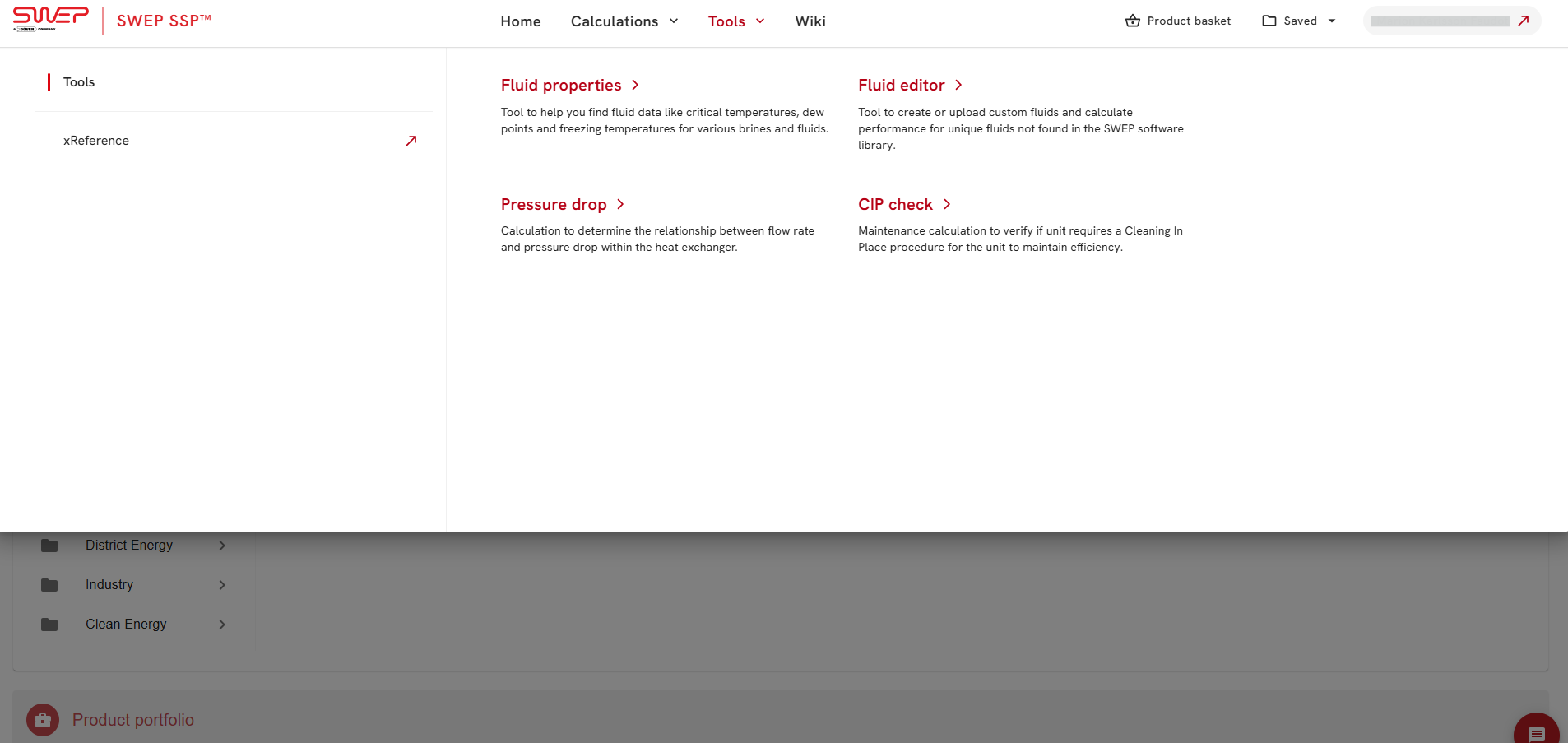This screenshot has width=1568, height=743.
Task: Click the District Energy folder icon
Action: coord(49,546)
